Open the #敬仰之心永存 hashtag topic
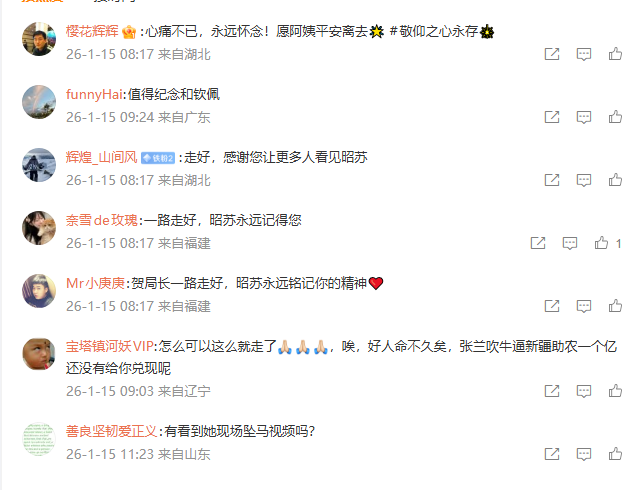Viewport: 630px width, 490px height. pos(434,31)
